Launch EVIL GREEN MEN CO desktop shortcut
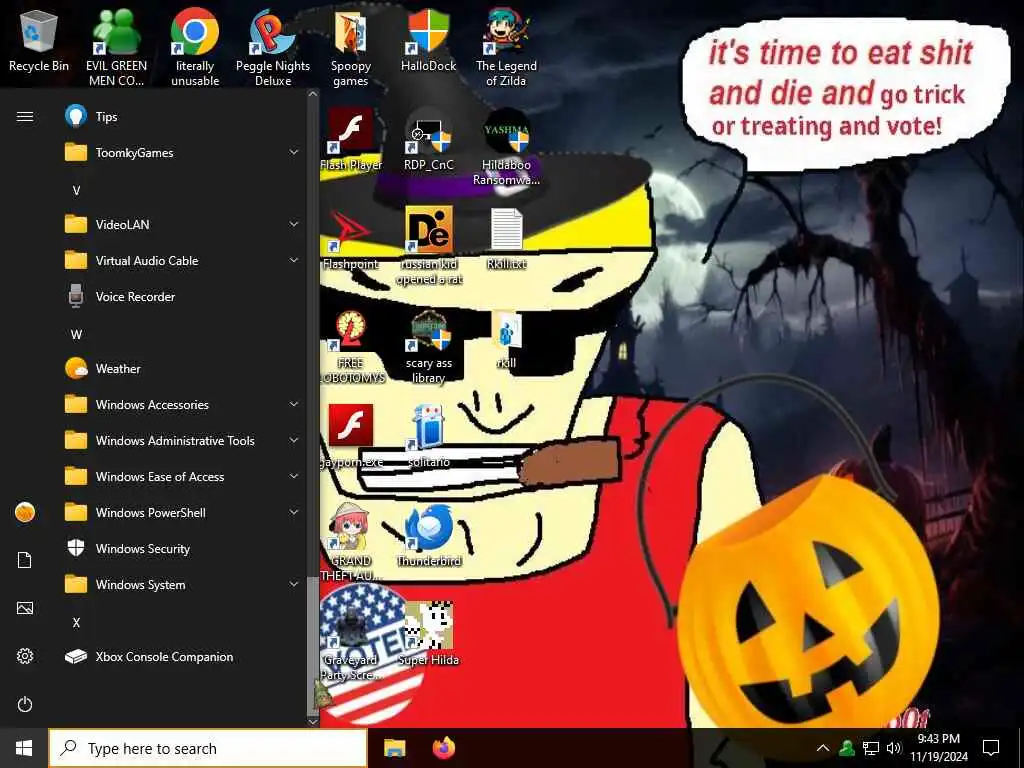The image size is (1024, 768). point(116,46)
